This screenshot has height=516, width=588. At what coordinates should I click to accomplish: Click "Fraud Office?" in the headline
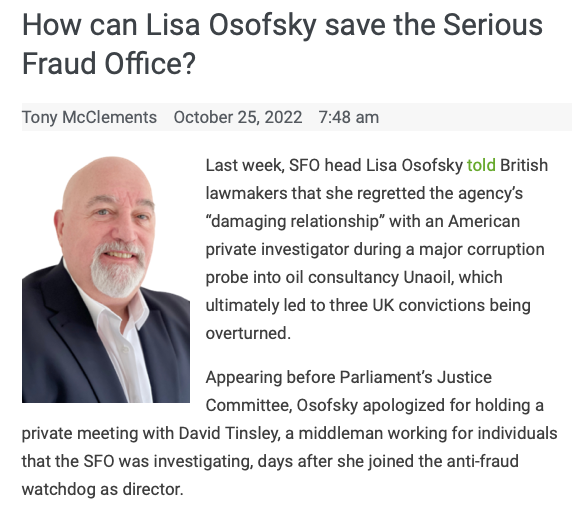point(109,63)
